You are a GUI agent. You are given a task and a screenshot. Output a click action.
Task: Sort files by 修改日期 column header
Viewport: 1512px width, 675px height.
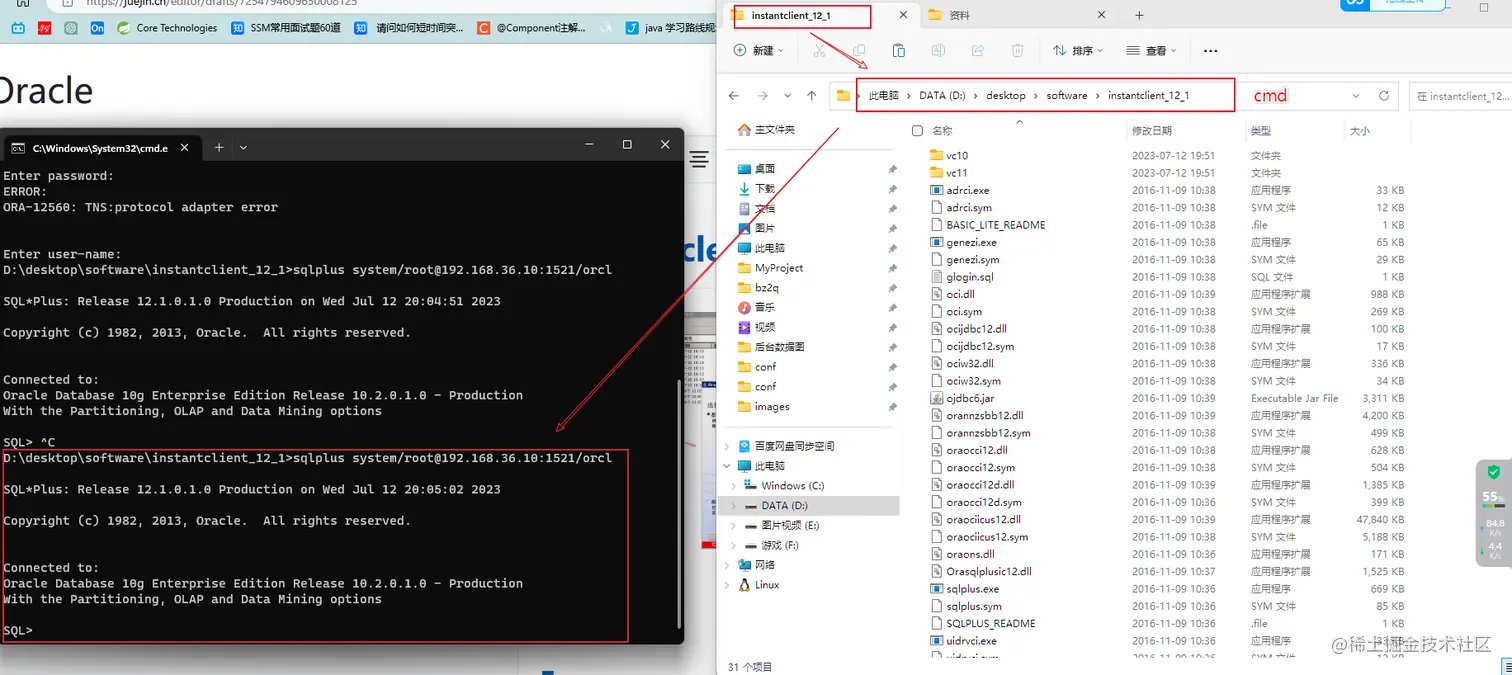[1152, 131]
